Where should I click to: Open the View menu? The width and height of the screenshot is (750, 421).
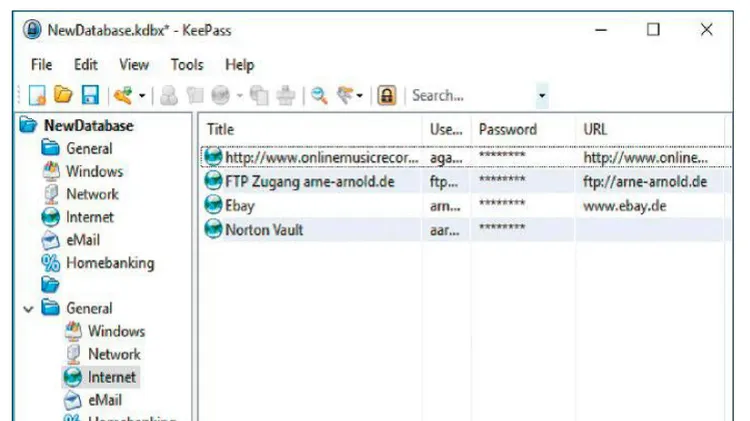pyautogui.click(x=134, y=65)
